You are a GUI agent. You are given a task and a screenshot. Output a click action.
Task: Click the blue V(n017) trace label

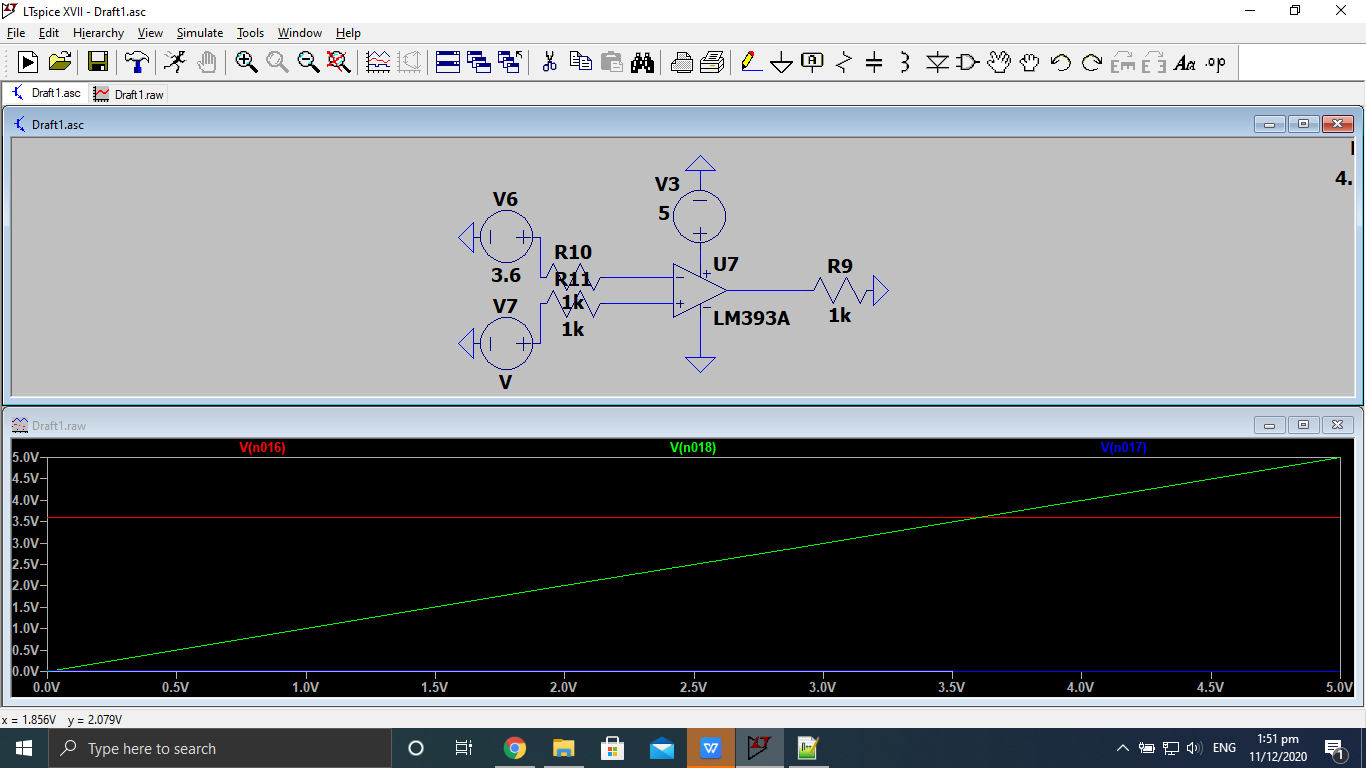click(x=1123, y=448)
